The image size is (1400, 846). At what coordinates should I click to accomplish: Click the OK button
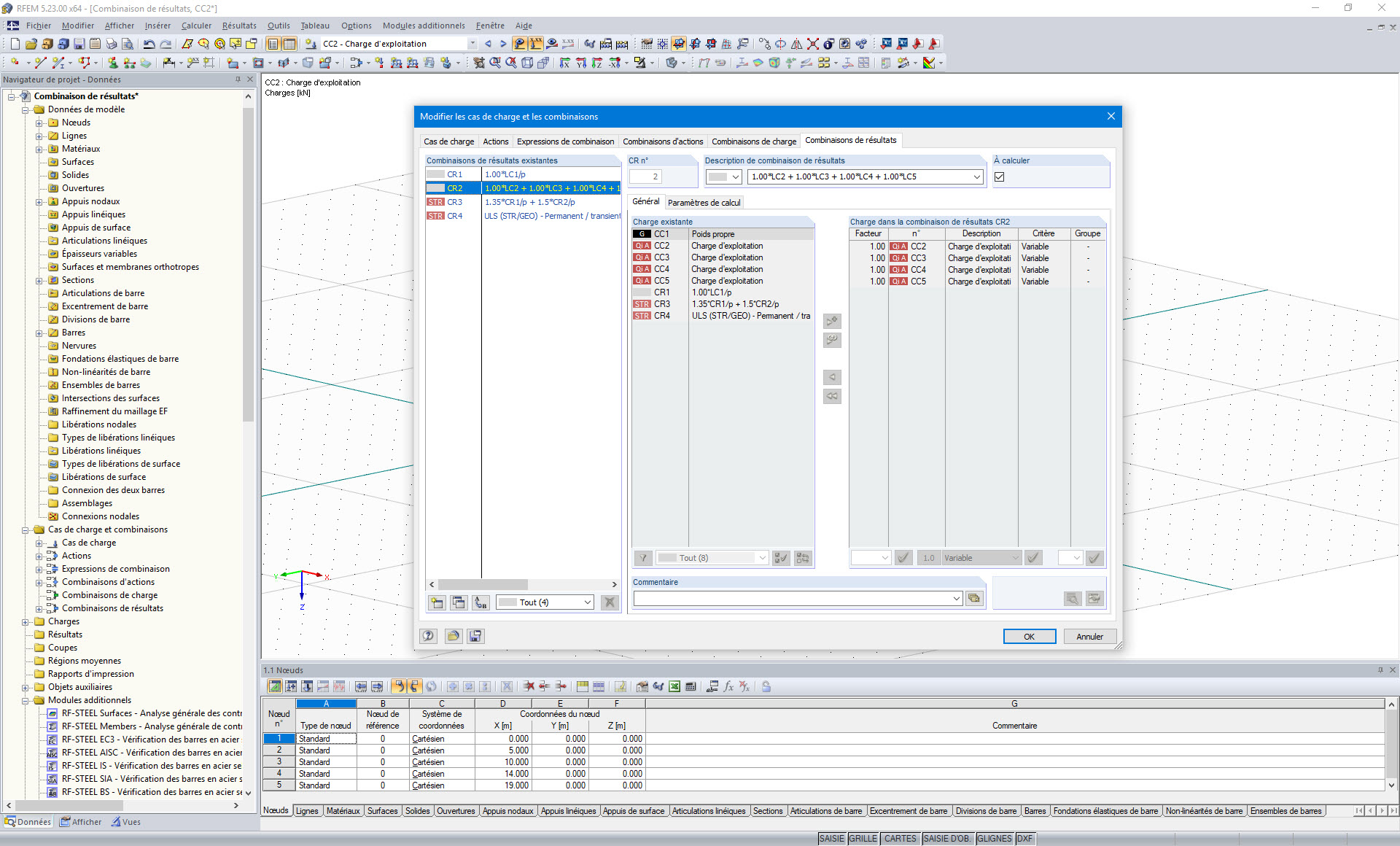1029,637
